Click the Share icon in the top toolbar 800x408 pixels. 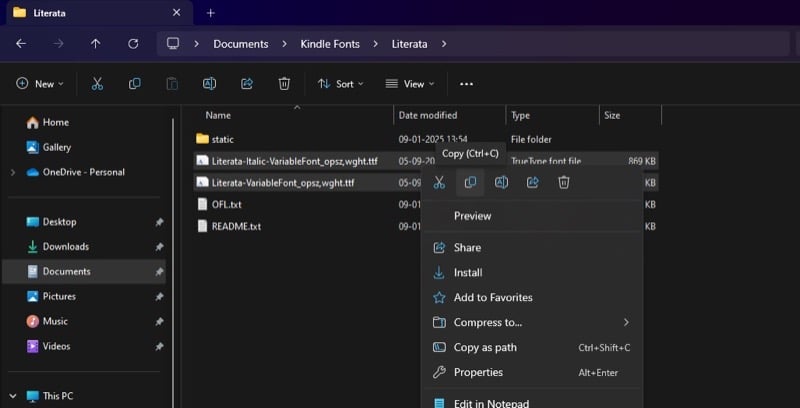[x=247, y=84]
